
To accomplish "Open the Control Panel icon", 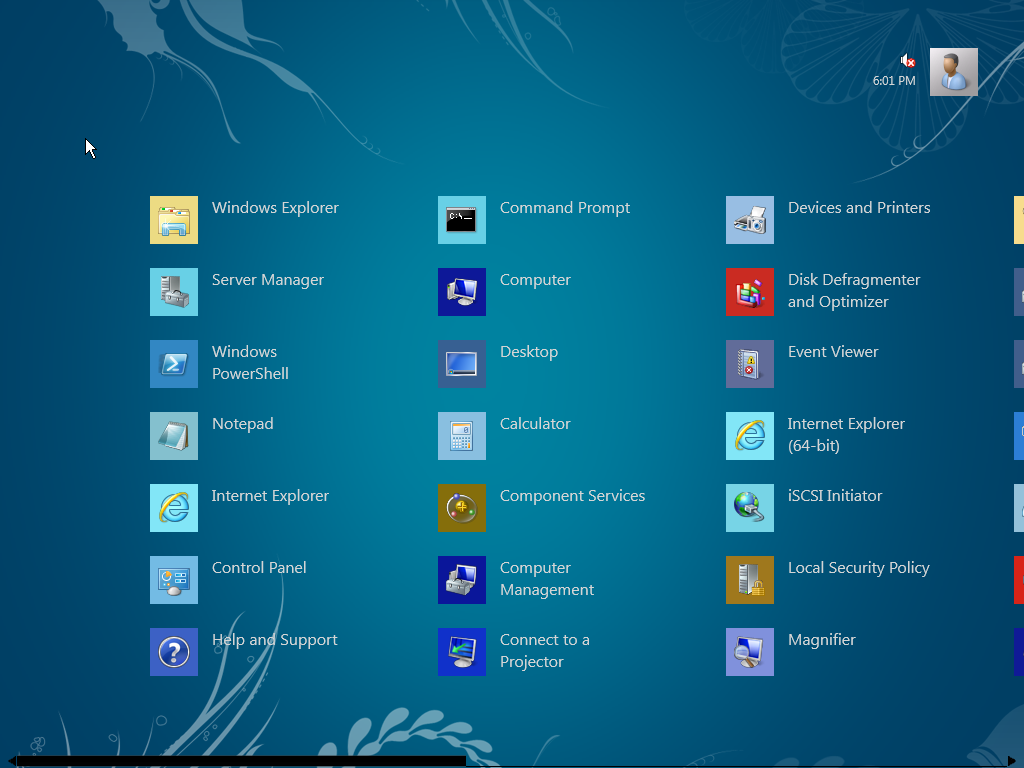I will click(174, 580).
